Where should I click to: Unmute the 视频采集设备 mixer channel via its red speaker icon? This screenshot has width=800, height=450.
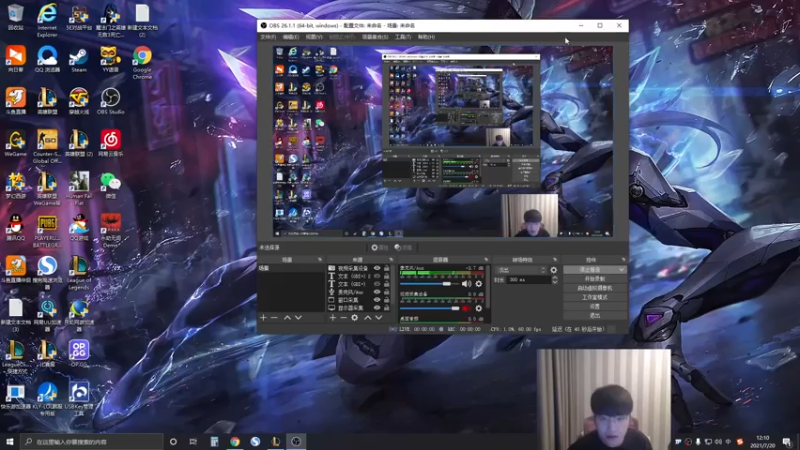point(466,308)
